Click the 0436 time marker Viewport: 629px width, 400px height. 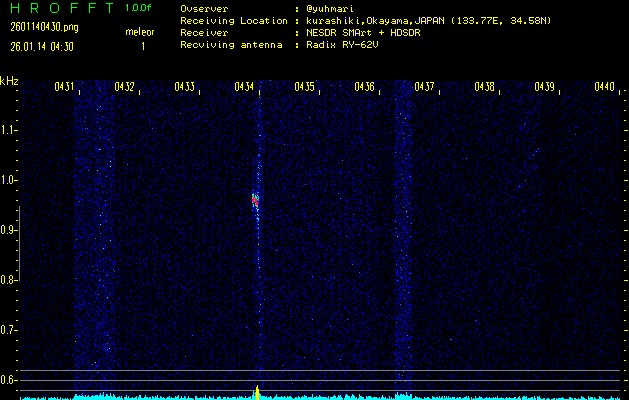coord(365,87)
